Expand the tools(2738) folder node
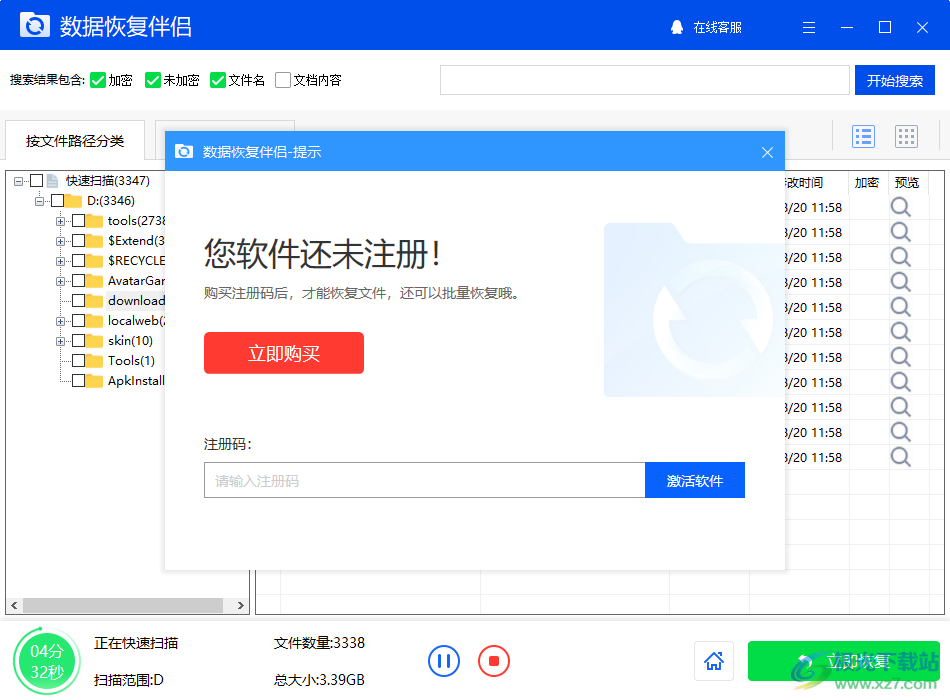 click(x=62, y=220)
